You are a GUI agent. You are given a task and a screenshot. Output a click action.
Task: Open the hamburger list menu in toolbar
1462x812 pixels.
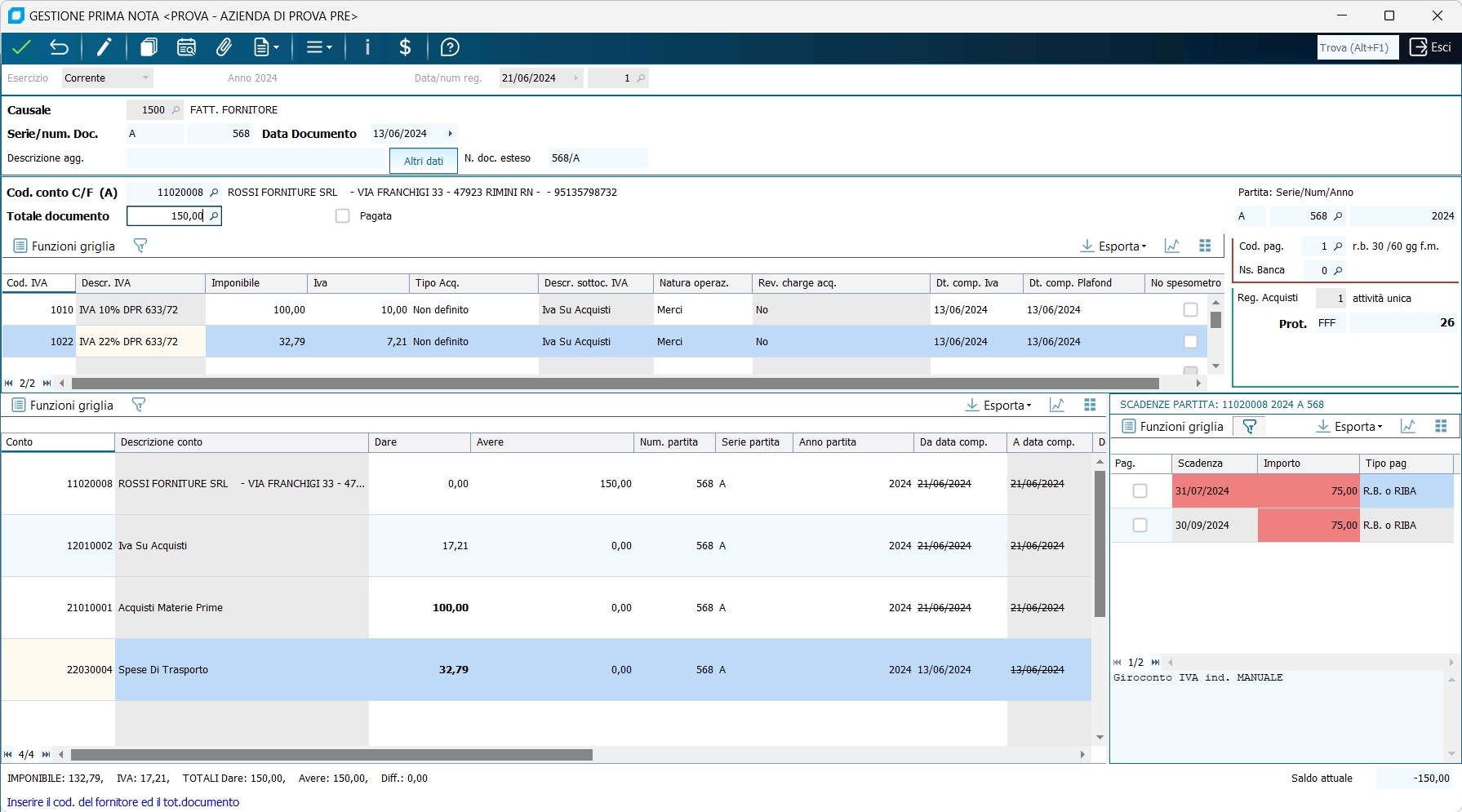pos(318,47)
